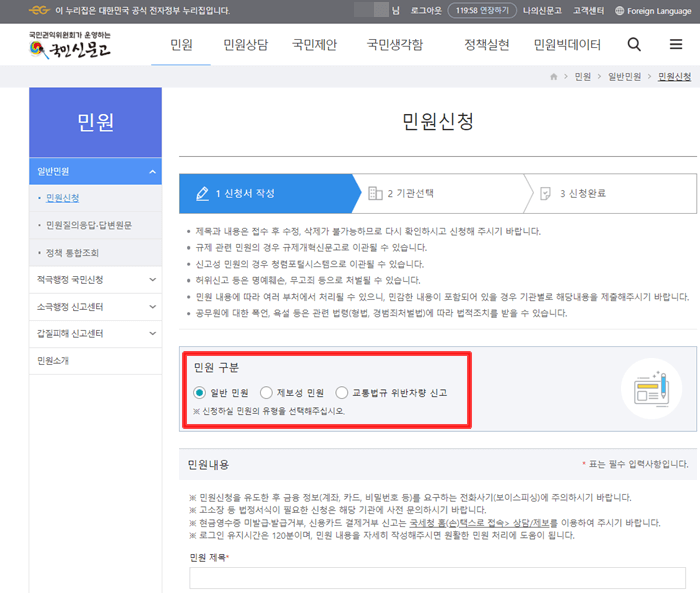This screenshot has height=593, width=700.
Task: Open 정책 통합조회 sidebar item
Action: click(72, 253)
